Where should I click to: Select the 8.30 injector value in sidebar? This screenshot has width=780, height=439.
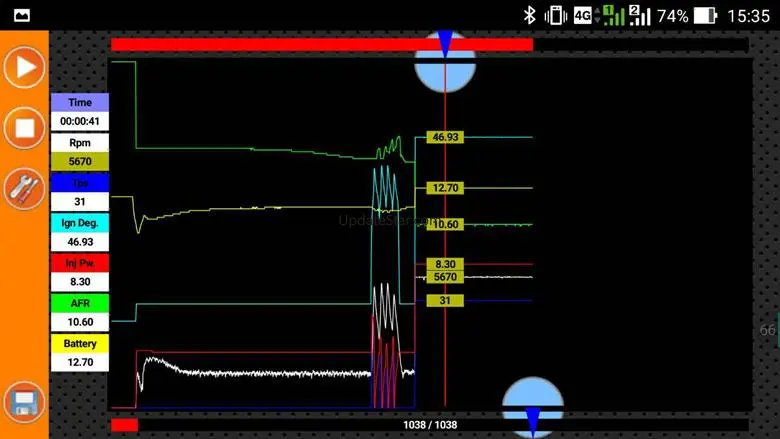(80, 282)
